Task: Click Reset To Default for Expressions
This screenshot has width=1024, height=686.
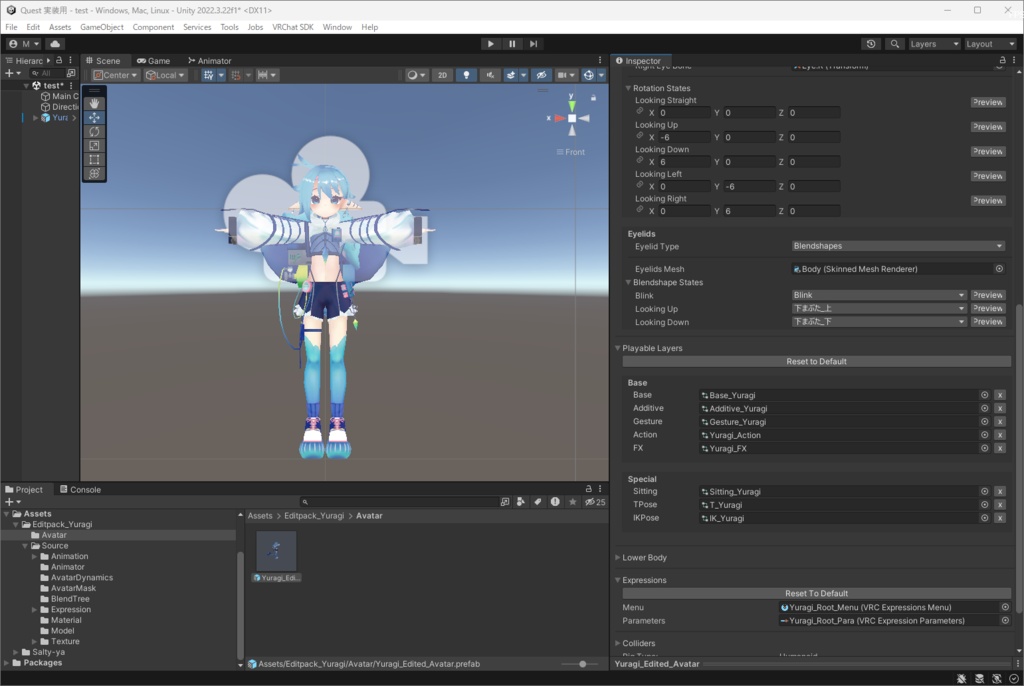Action: (x=816, y=593)
